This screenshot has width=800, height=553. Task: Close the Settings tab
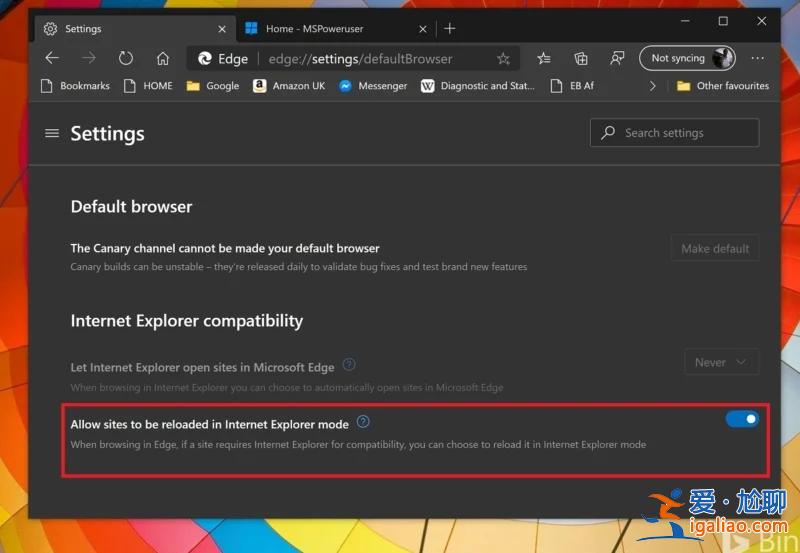222,29
